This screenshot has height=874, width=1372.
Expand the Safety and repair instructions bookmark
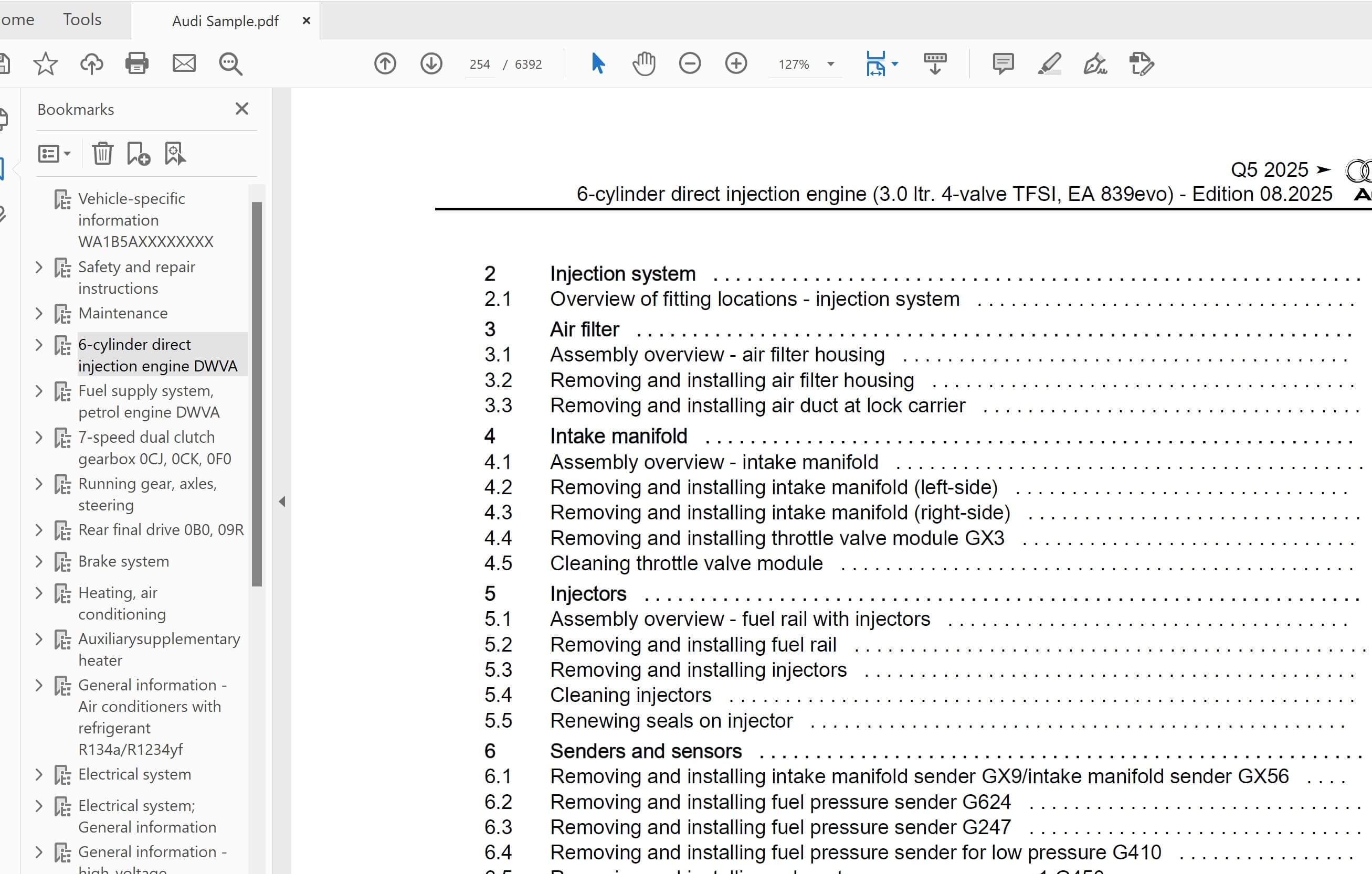point(38,267)
